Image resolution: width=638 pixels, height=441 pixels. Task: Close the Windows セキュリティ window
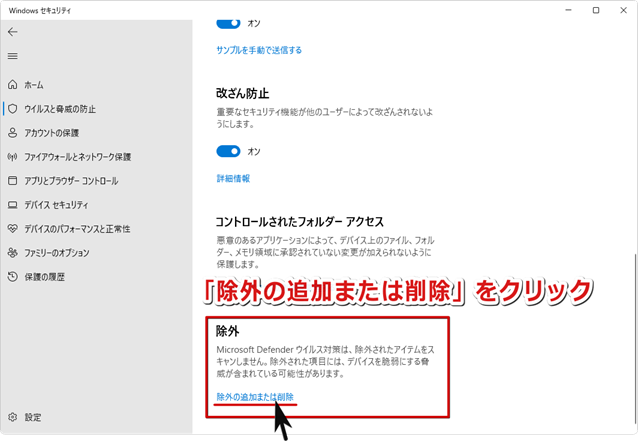click(623, 10)
